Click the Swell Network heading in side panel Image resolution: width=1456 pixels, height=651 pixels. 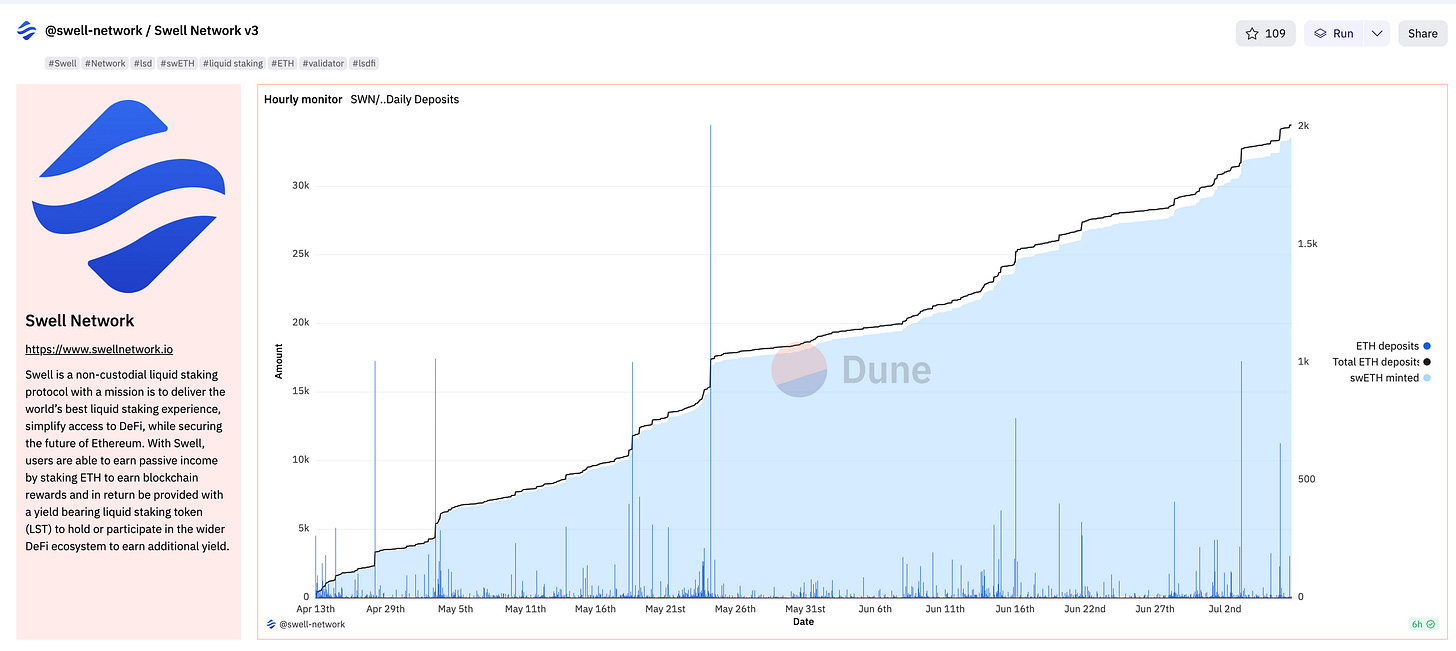click(79, 320)
